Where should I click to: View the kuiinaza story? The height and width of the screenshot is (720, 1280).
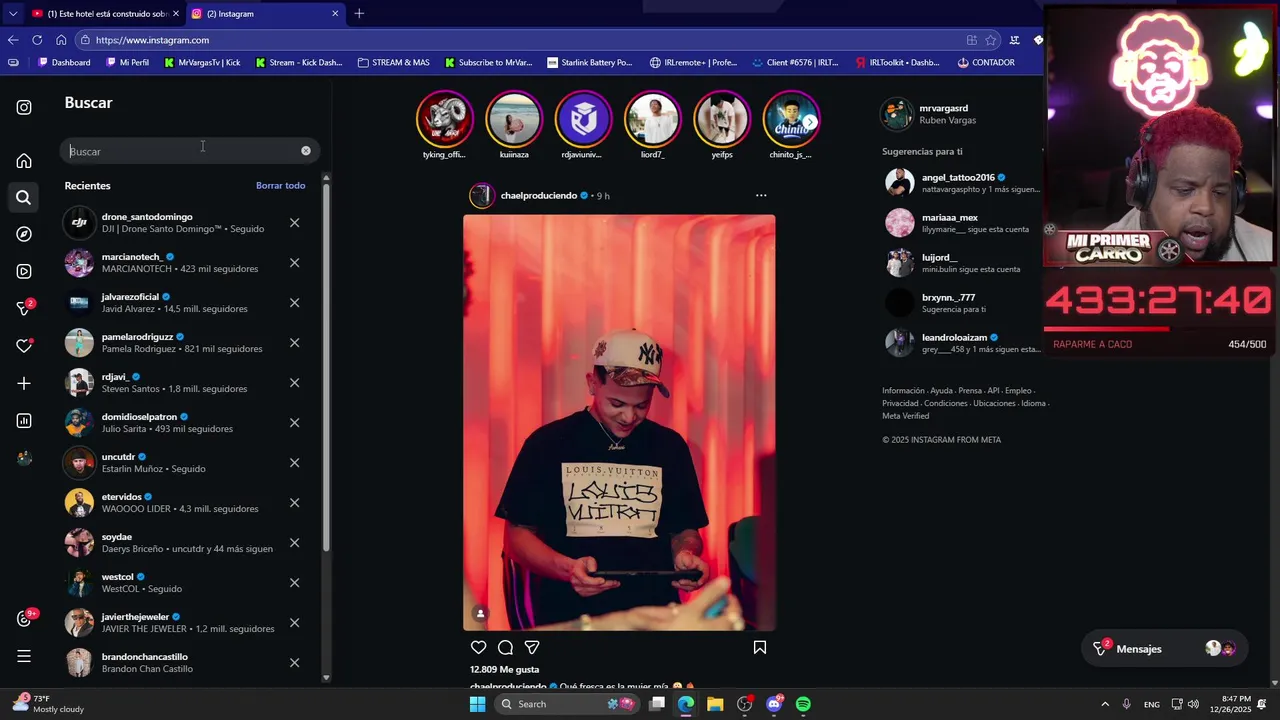pyautogui.click(x=514, y=120)
